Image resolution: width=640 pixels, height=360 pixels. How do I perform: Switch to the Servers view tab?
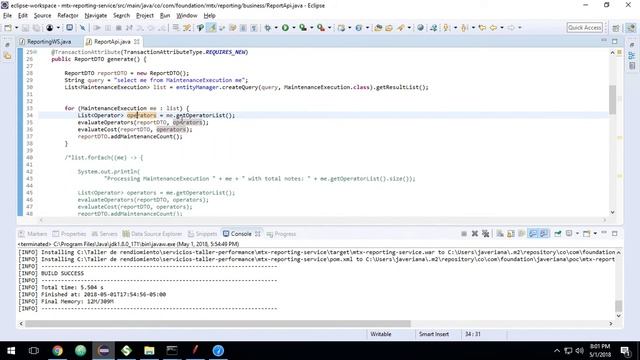point(105,234)
